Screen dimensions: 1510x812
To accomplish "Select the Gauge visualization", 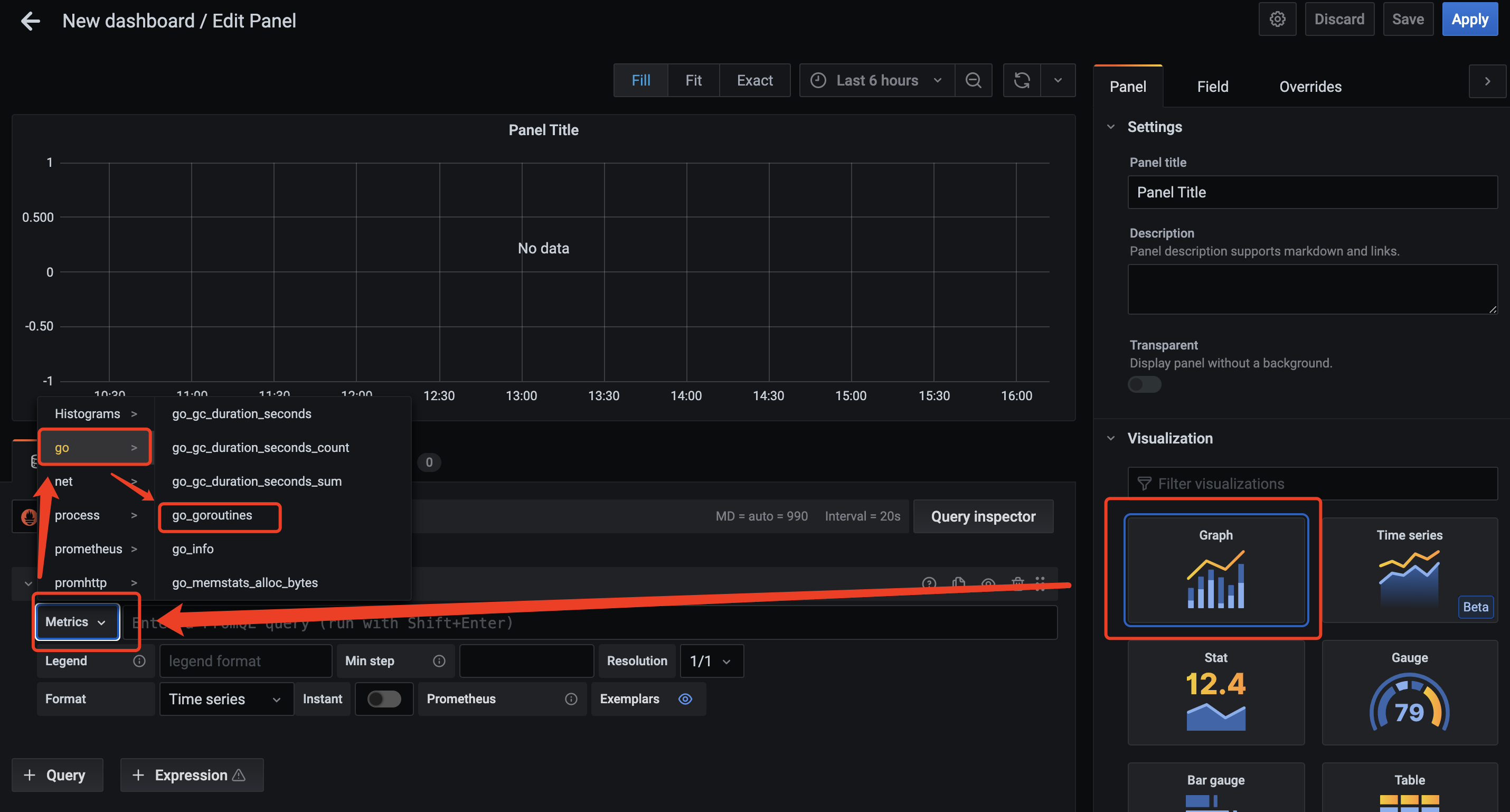I will pyautogui.click(x=1409, y=692).
